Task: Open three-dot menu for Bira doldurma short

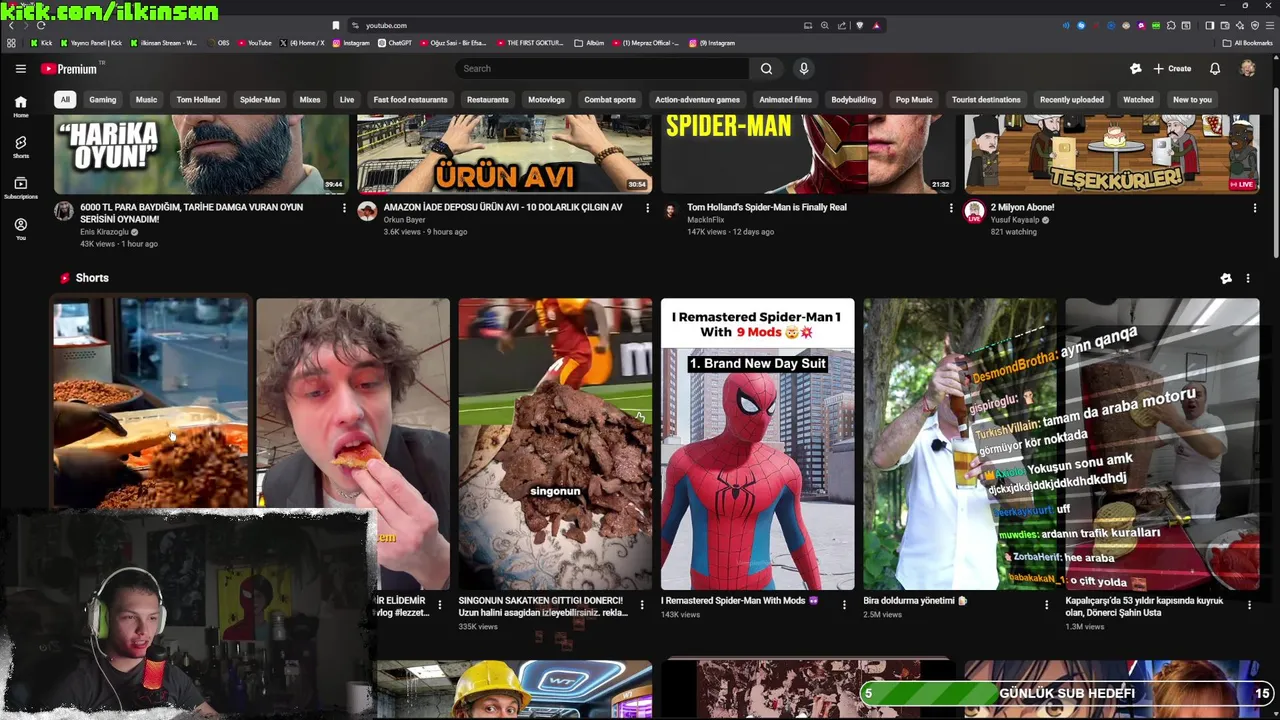Action: [x=1047, y=605]
